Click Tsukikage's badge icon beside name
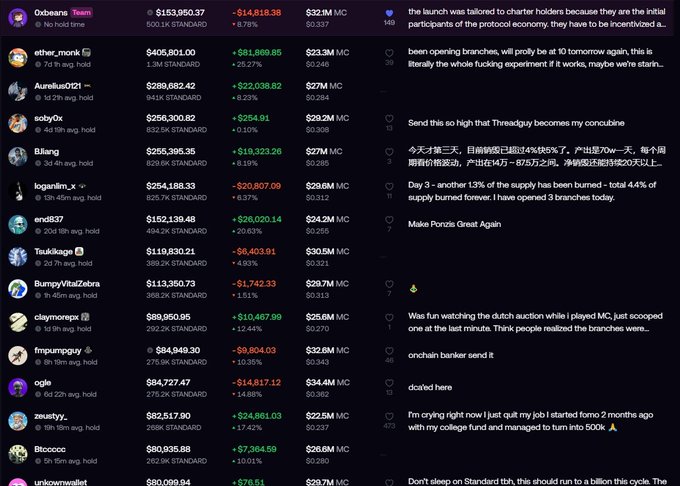680x486 pixels. [x=79, y=251]
